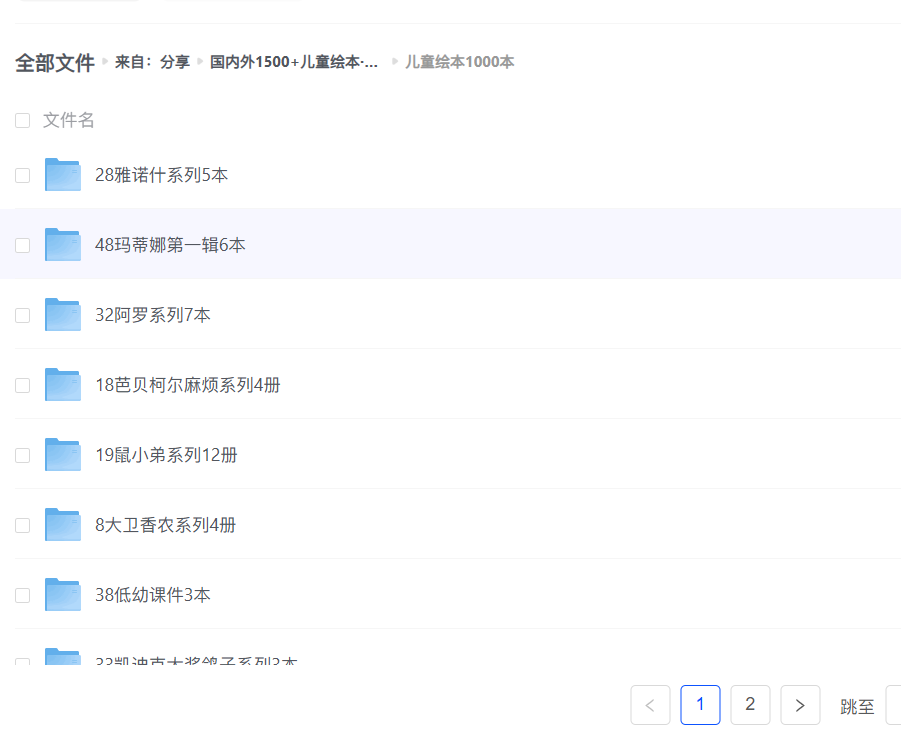Screen dimensions: 901x729
Task: Toggle the checkbox for 38低幼课件3本
Action: click(x=22, y=596)
